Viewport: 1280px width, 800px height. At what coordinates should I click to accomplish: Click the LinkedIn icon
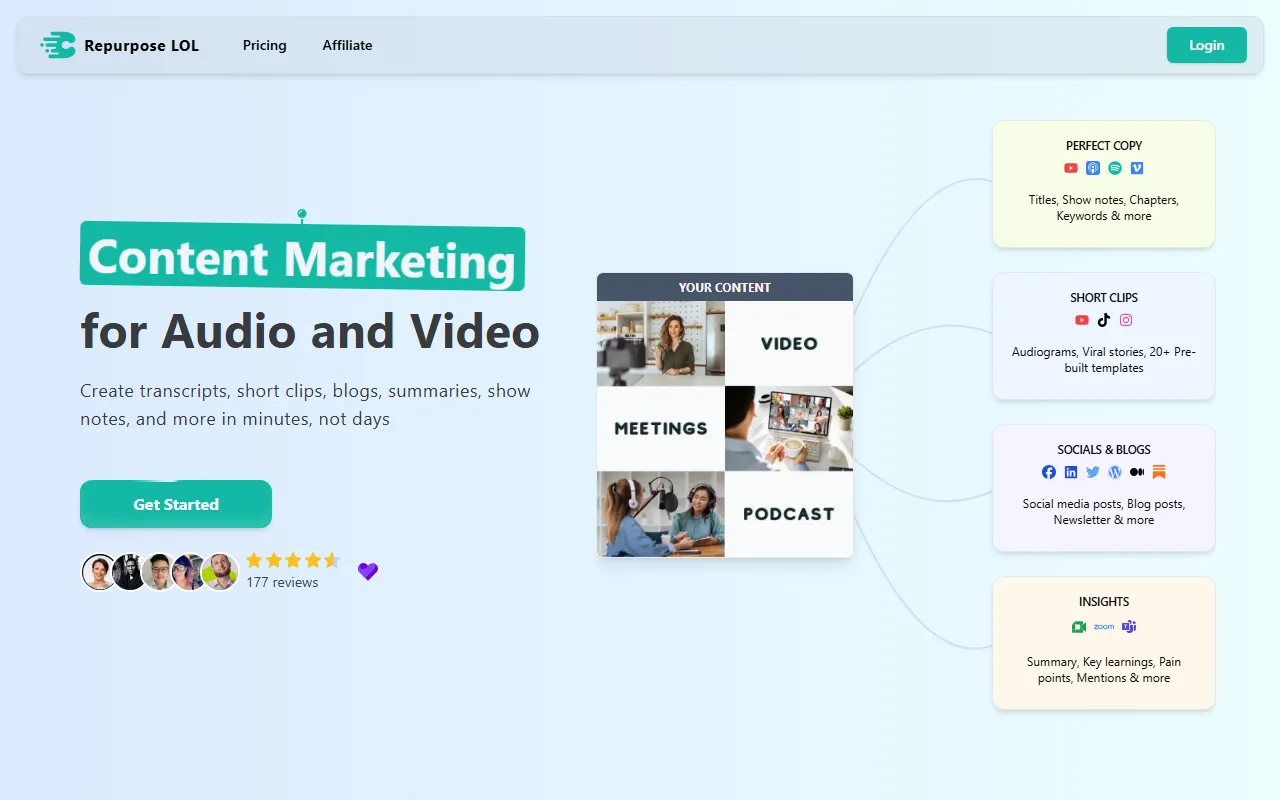coord(1071,473)
